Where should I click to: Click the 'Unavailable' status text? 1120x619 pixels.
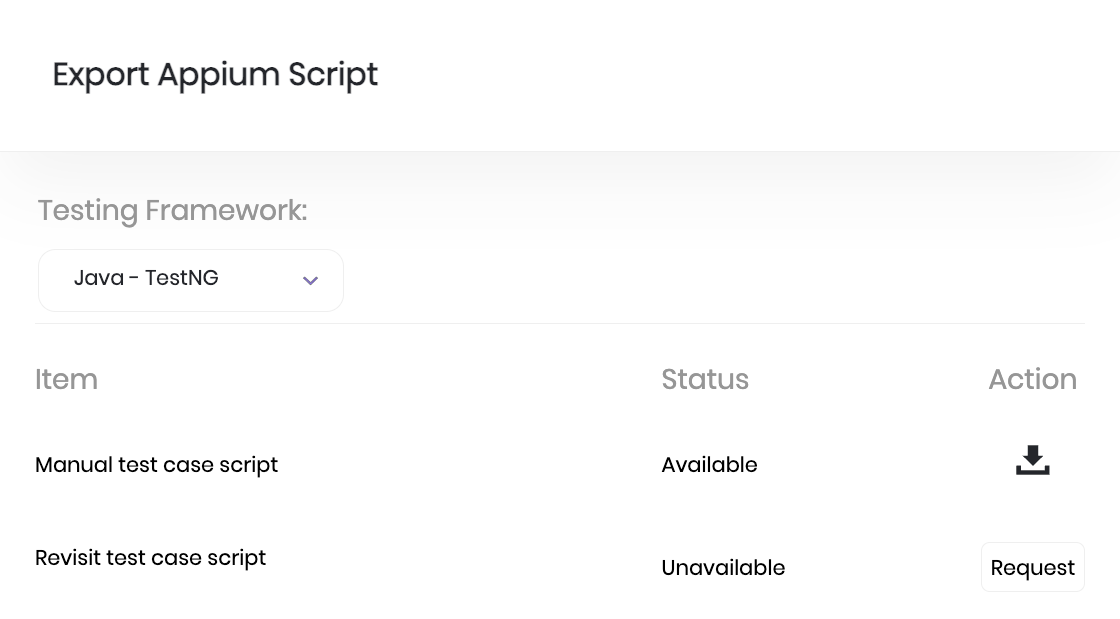(x=723, y=568)
